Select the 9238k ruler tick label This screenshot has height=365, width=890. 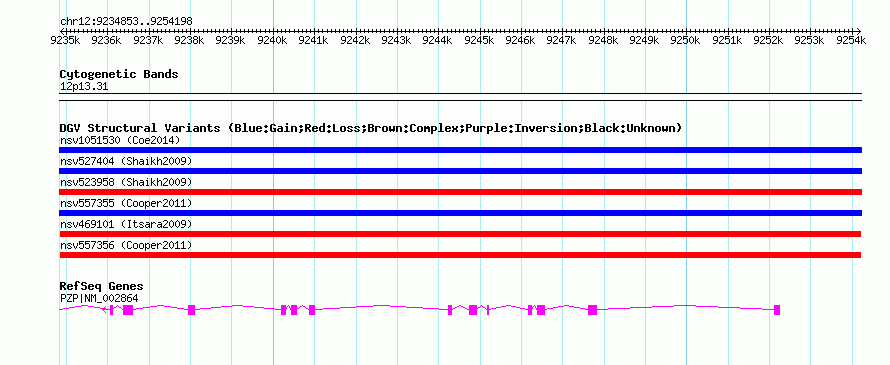point(190,40)
